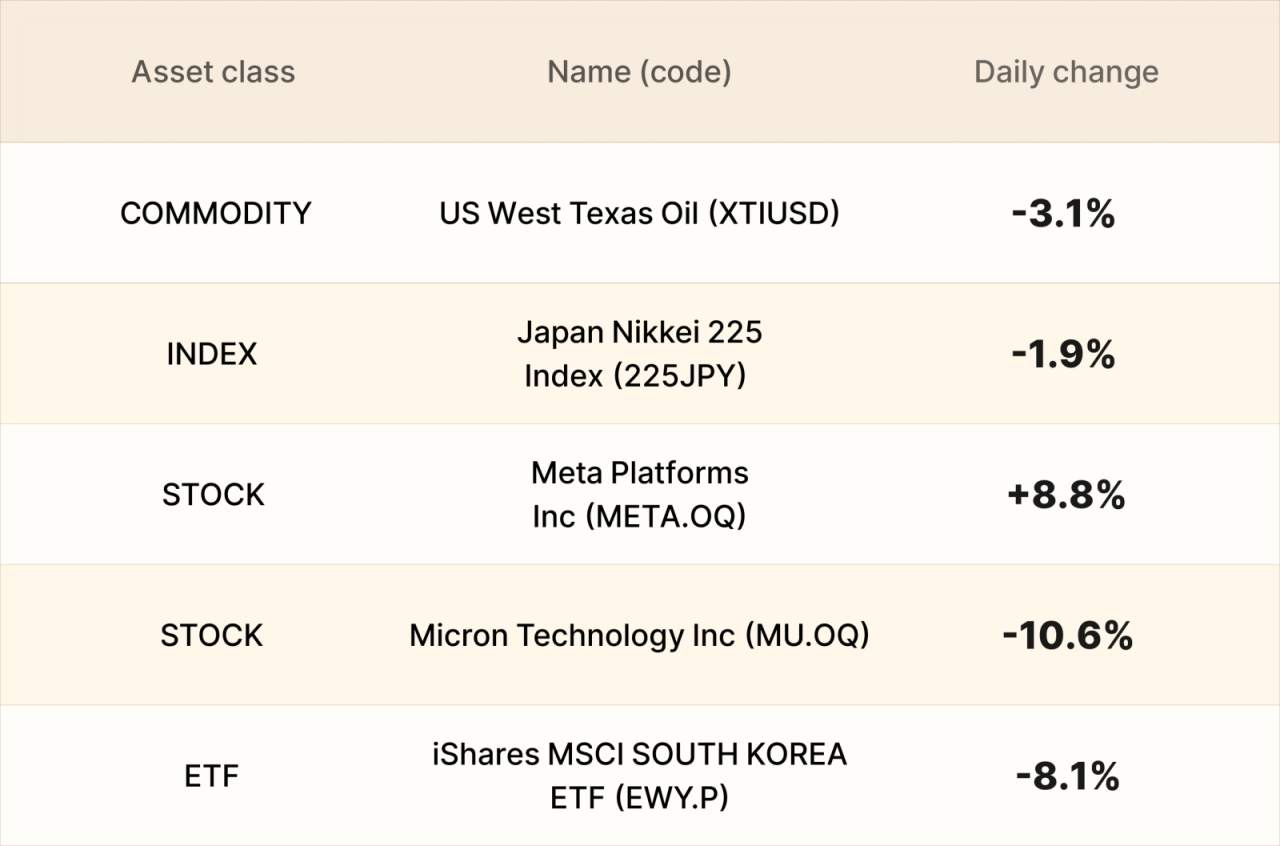Open iShares MSCI SOUTH KOREA ETF (EWY.P)
The height and width of the screenshot is (846, 1280).
[x=639, y=776]
